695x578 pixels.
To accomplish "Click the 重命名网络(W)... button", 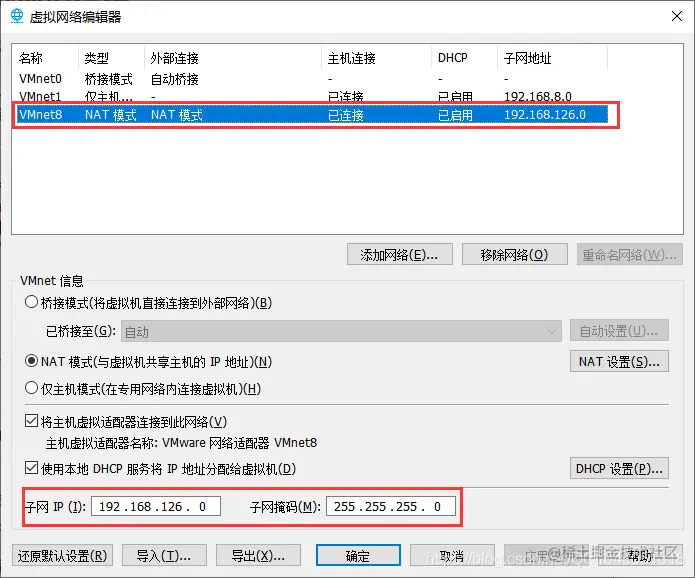I will click(629, 254).
